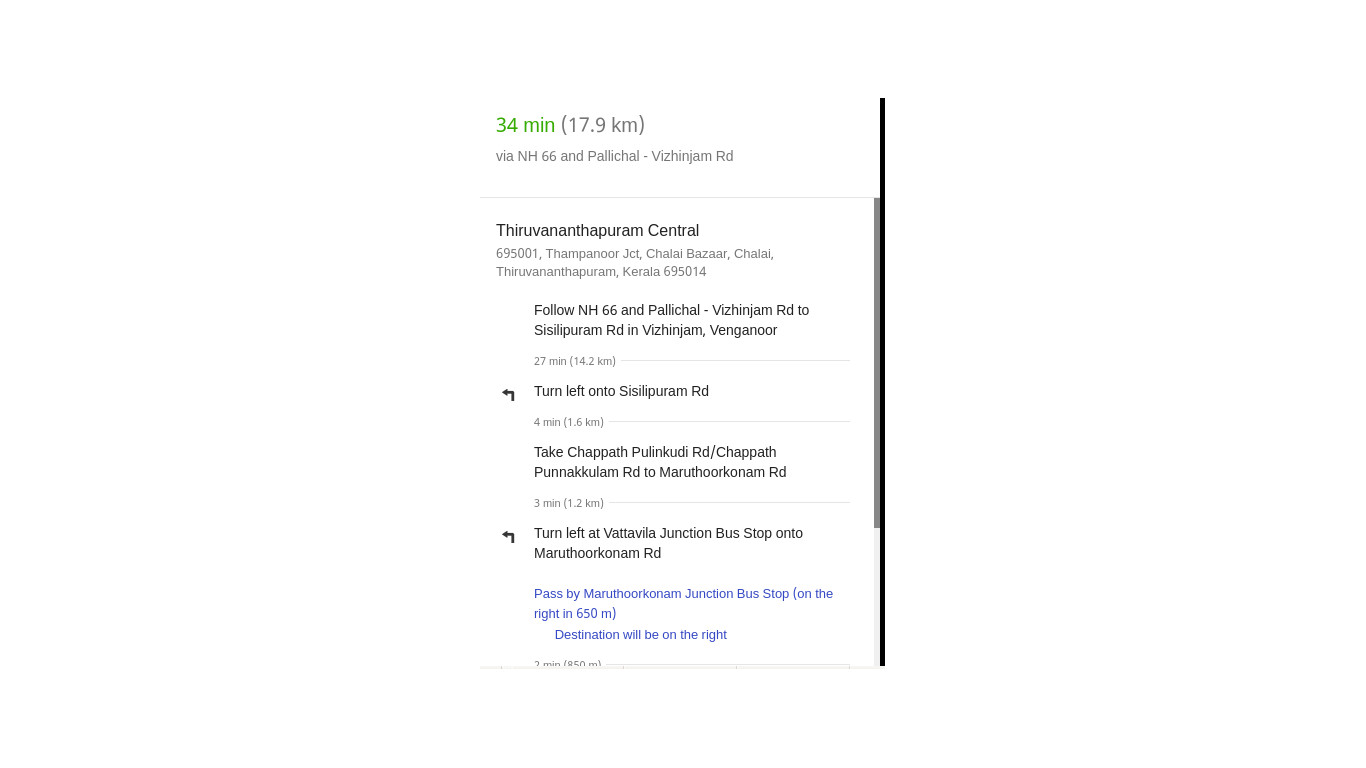Select the via NH 66 route summary

coord(614,156)
